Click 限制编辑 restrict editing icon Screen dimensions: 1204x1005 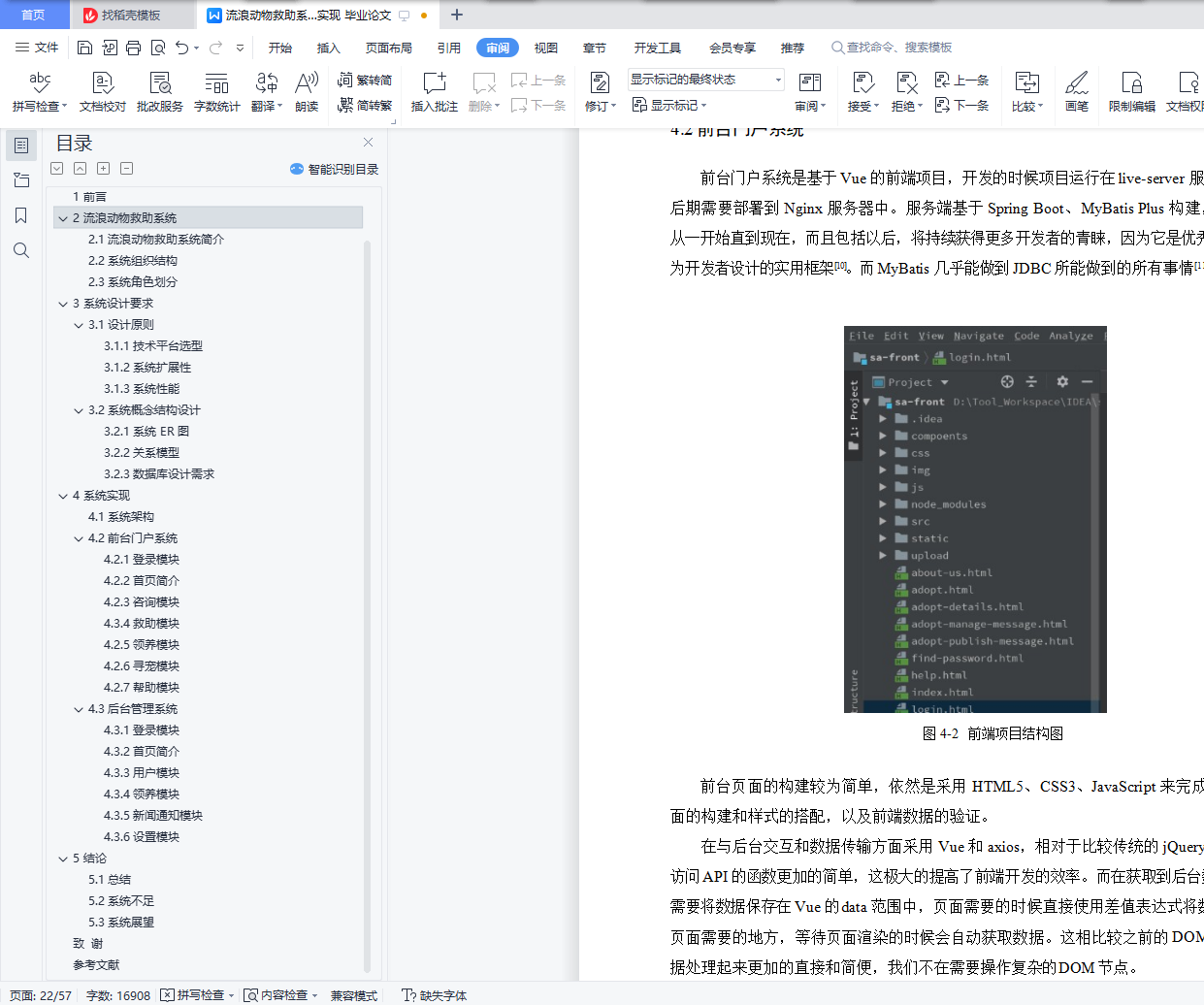coord(1132,92)
